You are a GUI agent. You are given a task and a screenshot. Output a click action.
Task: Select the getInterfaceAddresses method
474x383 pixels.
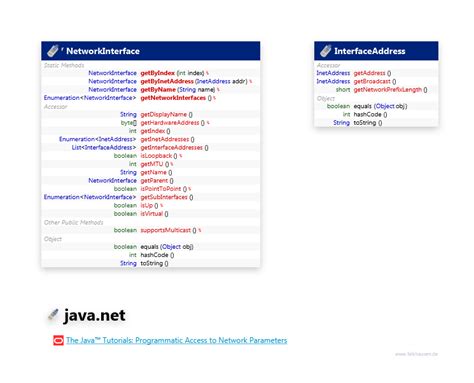click(171, 147)
